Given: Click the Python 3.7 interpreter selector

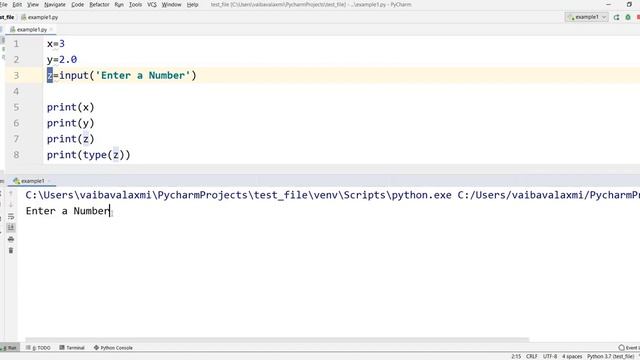Looking at the screenshot, I should click(x=611, y=356).
